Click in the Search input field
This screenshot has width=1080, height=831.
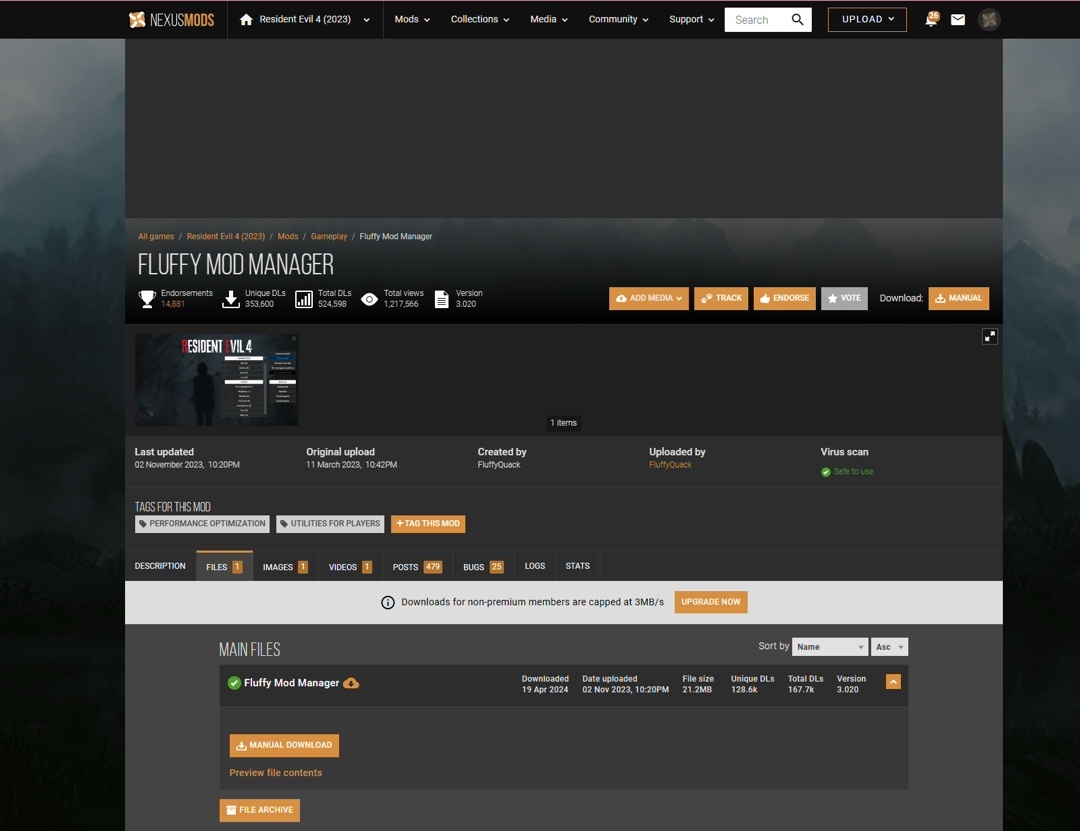click(x=757, y=20)
